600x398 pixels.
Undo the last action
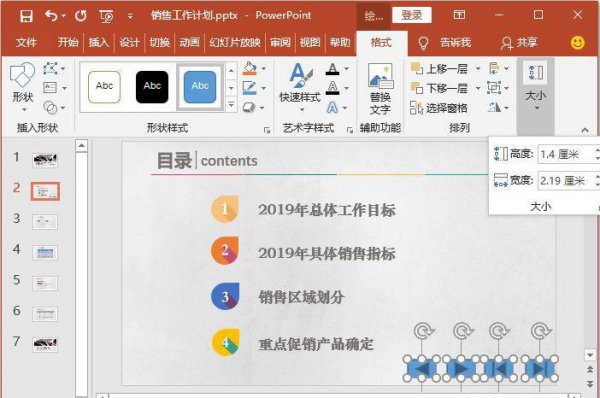(51, 16)
